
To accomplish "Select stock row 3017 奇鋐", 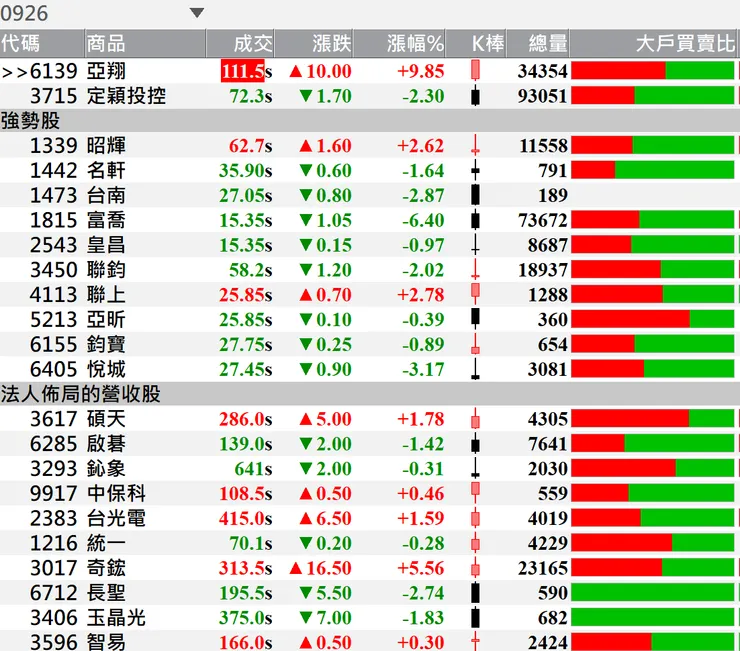I will tap(370, 568).
